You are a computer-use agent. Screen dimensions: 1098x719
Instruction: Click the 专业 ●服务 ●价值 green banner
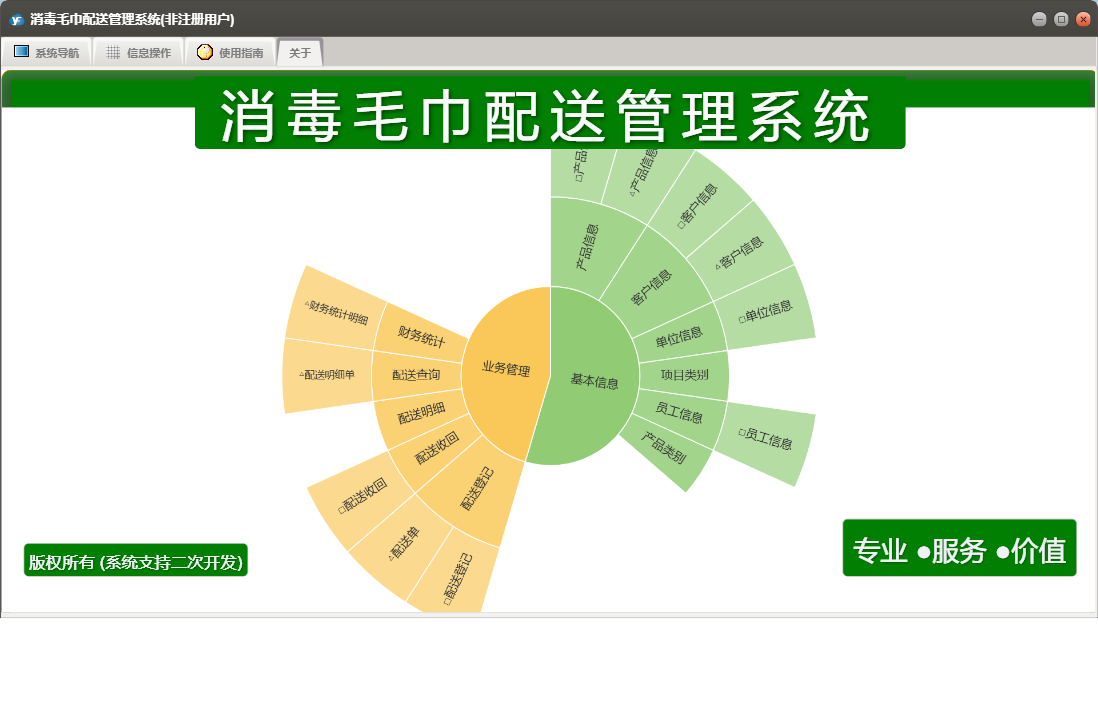pos(959,548)
